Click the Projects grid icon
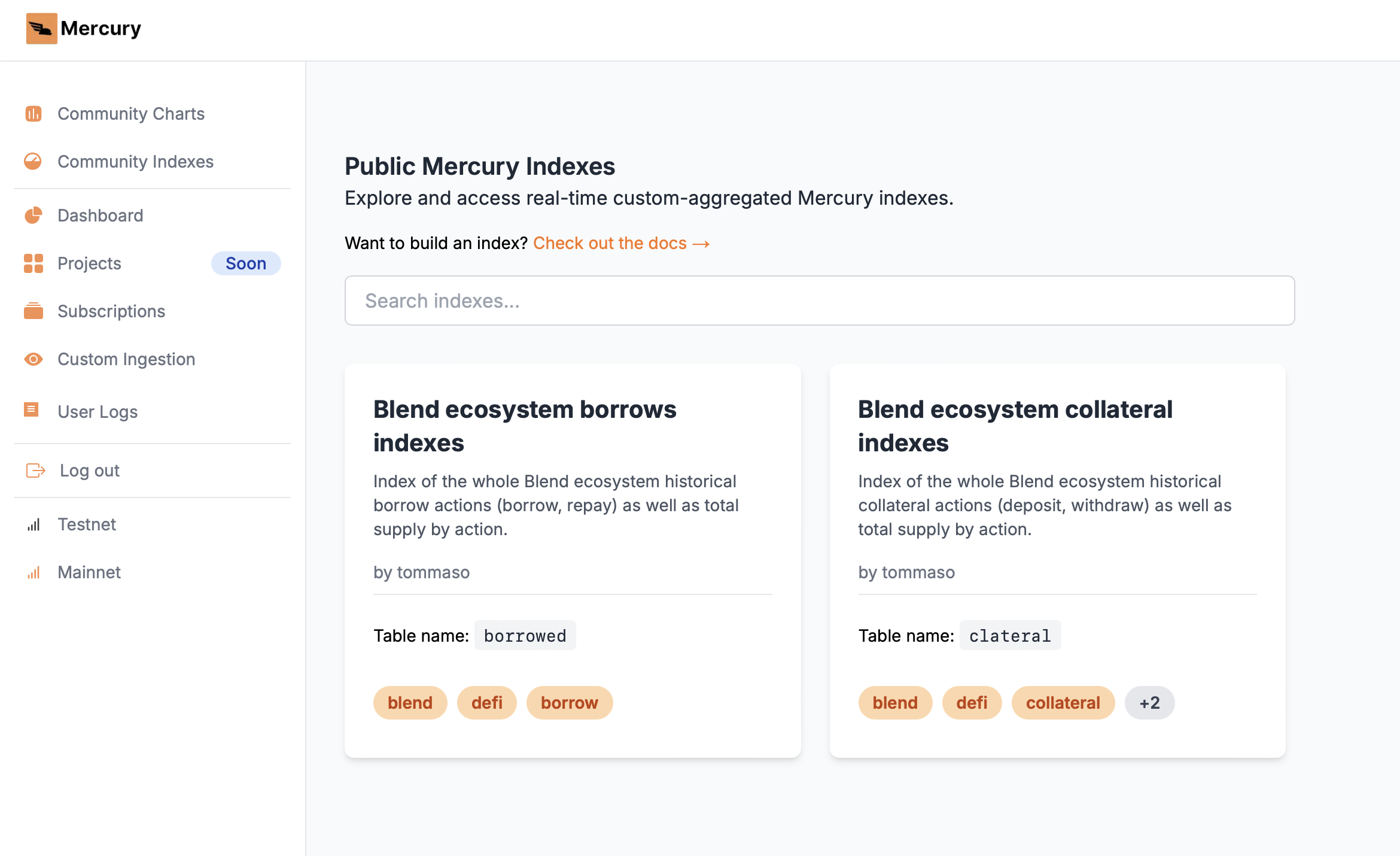 34,263
